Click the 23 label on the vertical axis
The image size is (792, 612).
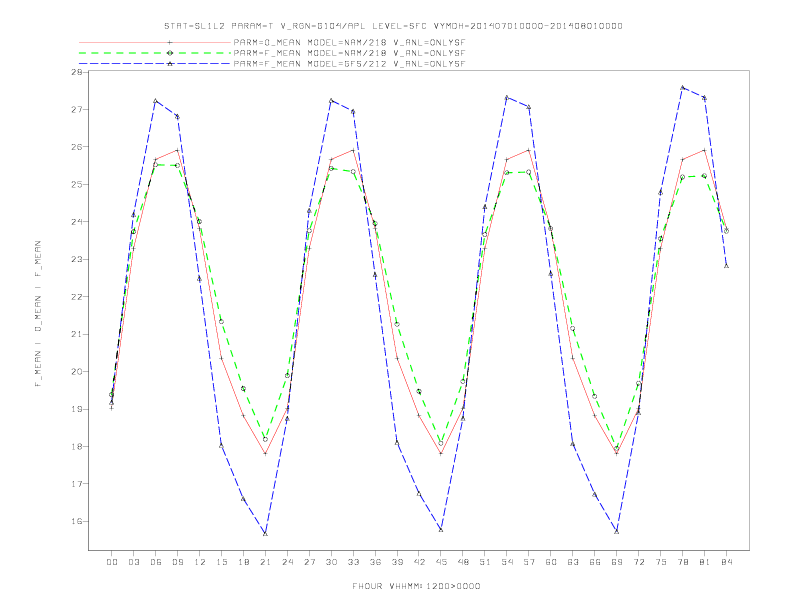pyautogui.click(x=77, y=260)
